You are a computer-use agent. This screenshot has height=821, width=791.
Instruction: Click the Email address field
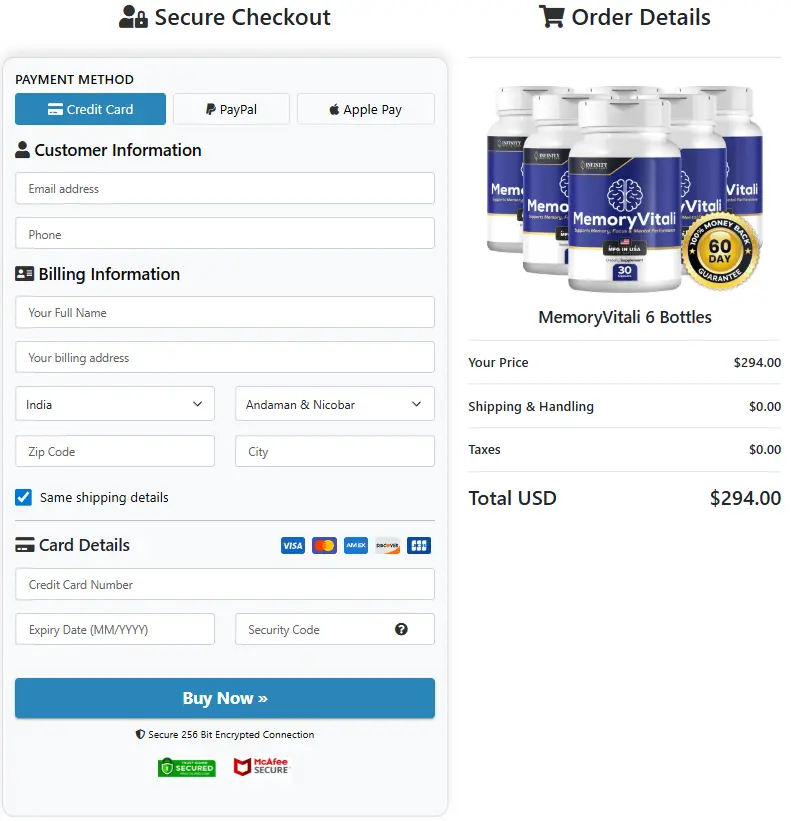coord(225,189)
